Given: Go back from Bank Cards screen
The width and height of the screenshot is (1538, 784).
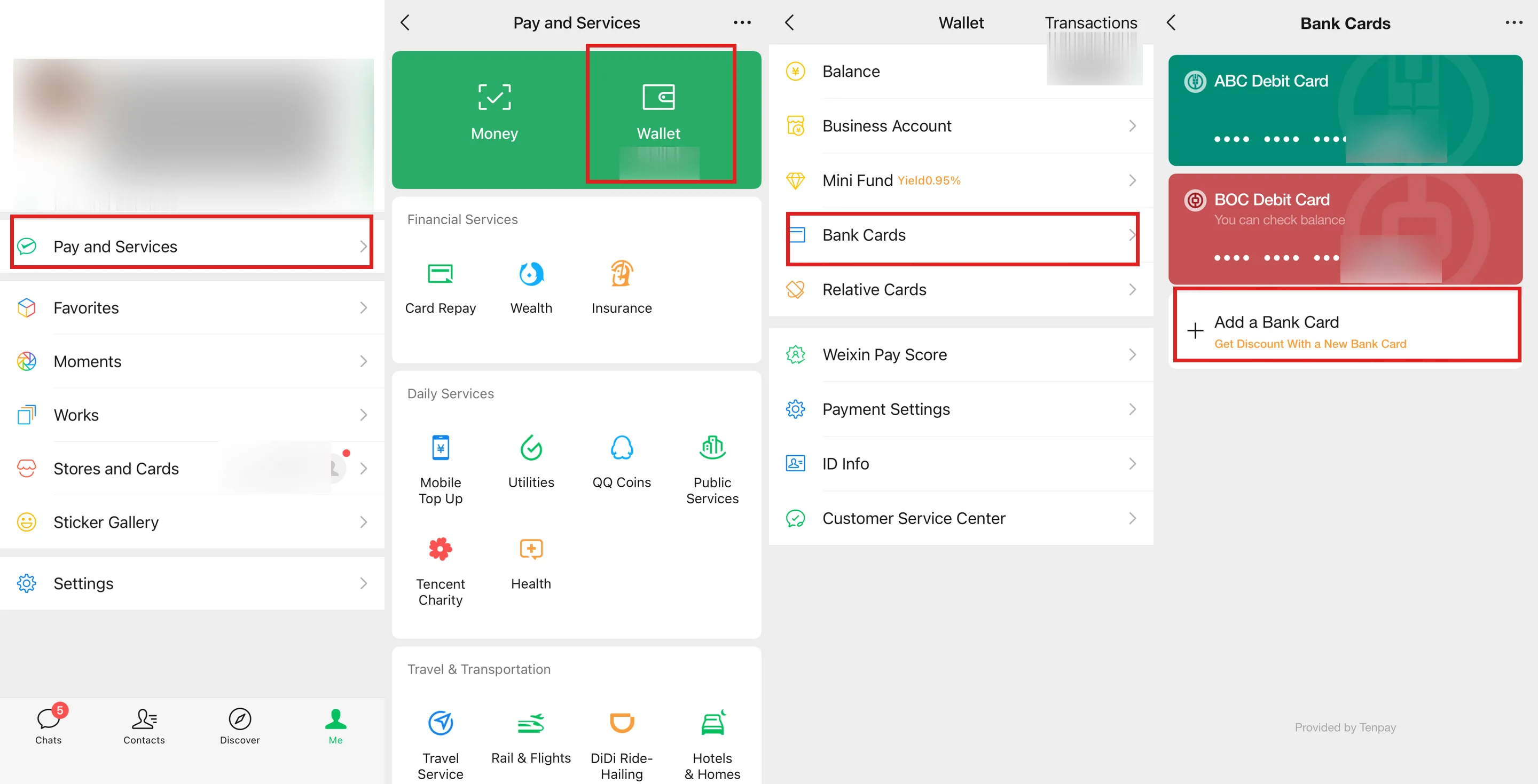Looking at the screenshot, I should coord(1171,22).
